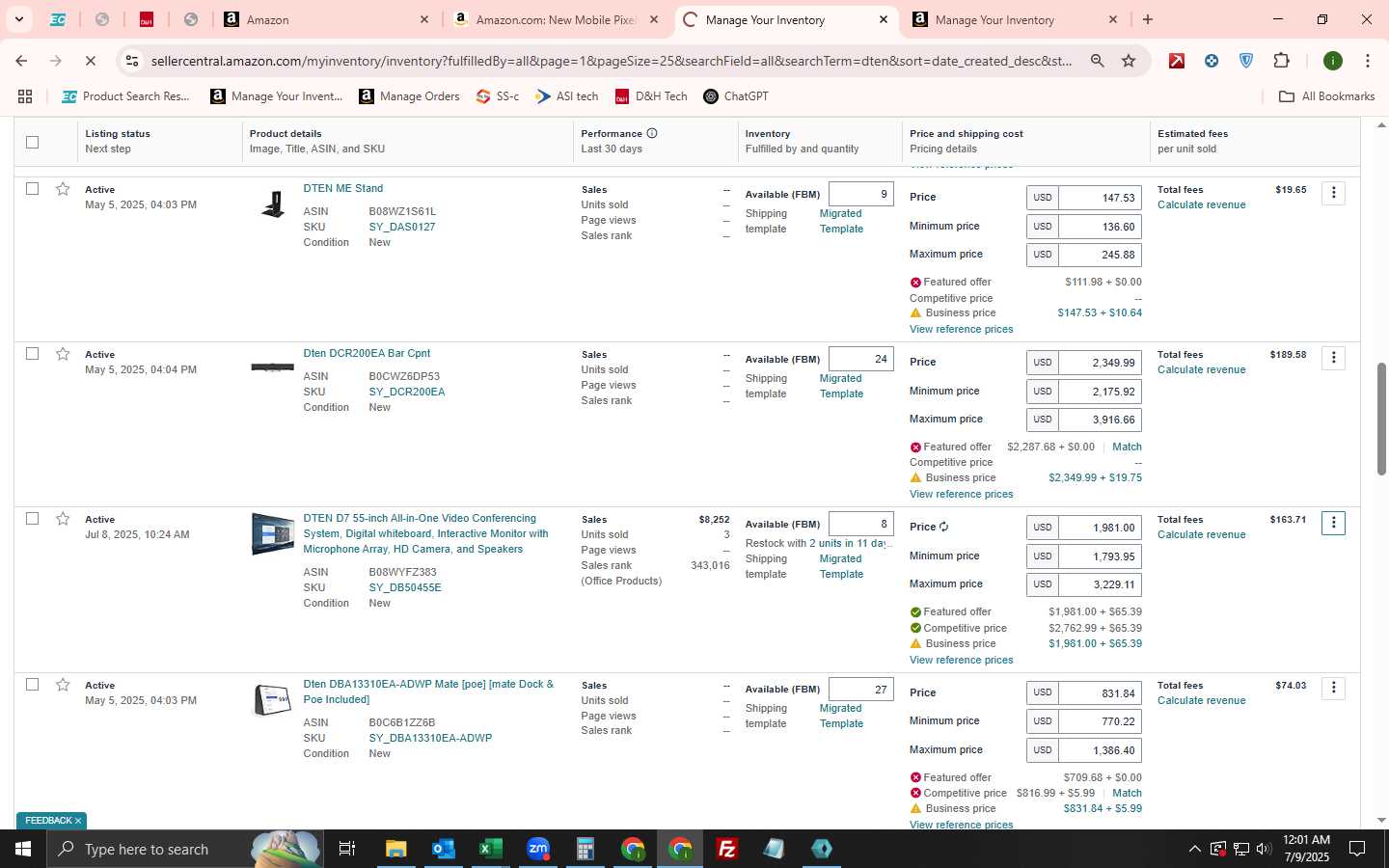Image resolution: width=1389 pixels, height=868 pixels.
Task: Star the DTEN D7 55-inch listing
Action: (63, 519)
